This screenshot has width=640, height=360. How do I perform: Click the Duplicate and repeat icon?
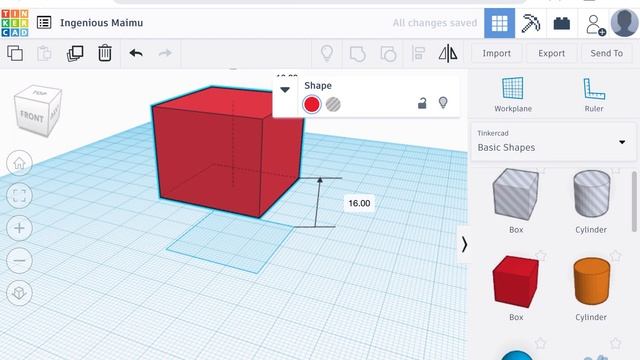pyautogui.click(x=75, y=53)
